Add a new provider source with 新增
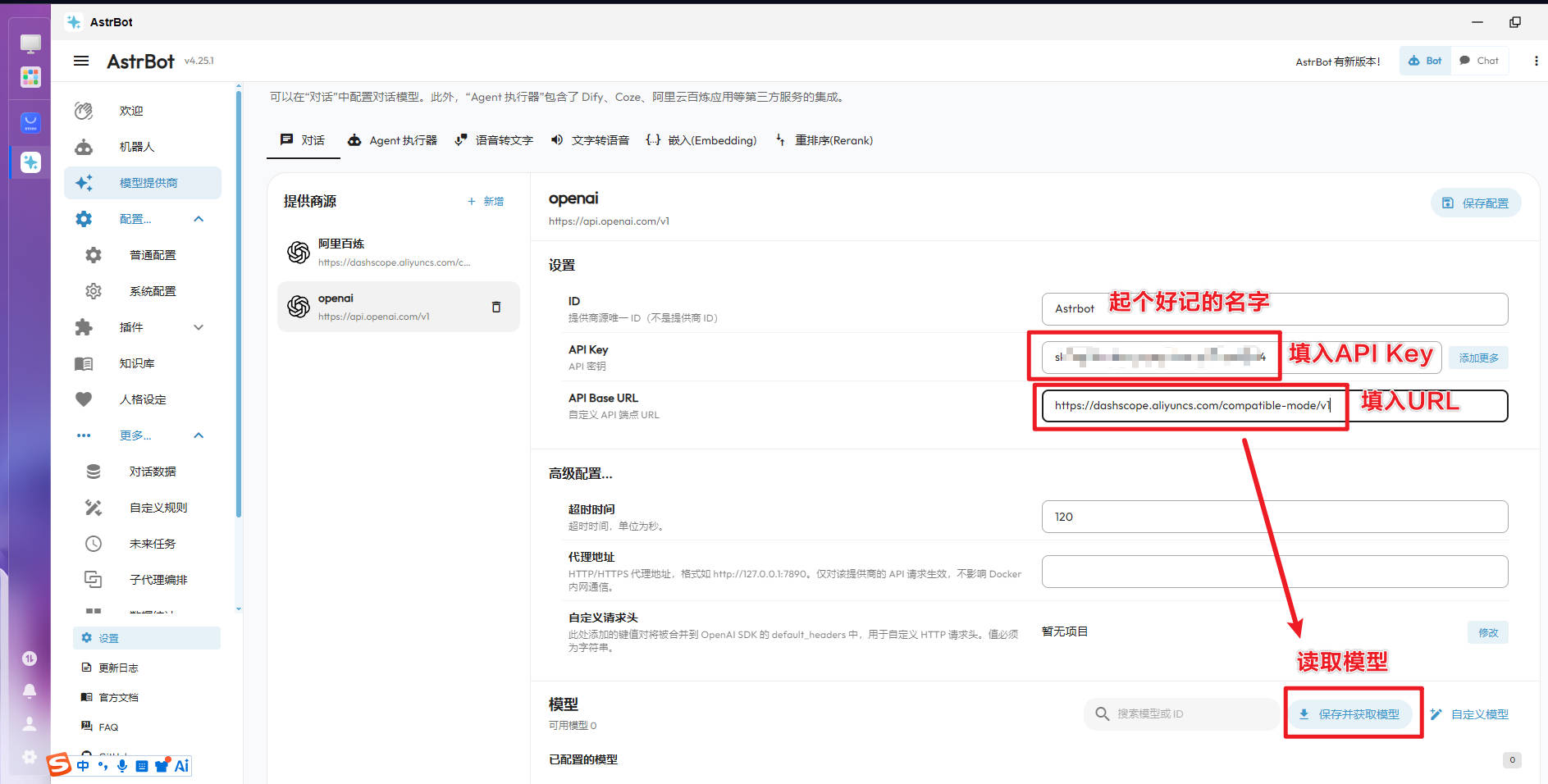Image resolution: width=1548 pixels, height=784 pixels. [486, 201]
